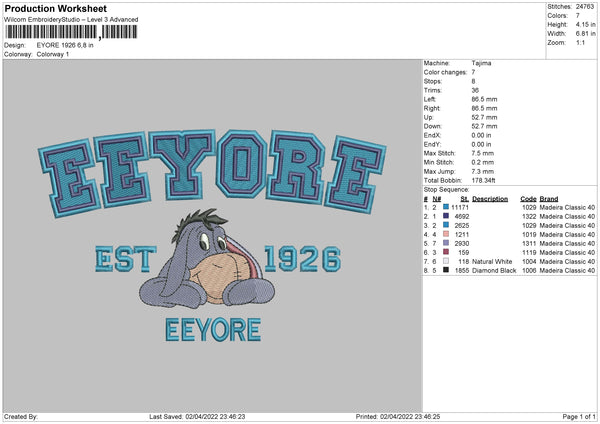Click the Right value 86.5 mm
This screenshot has width=600, height=424.
[484, 108]
